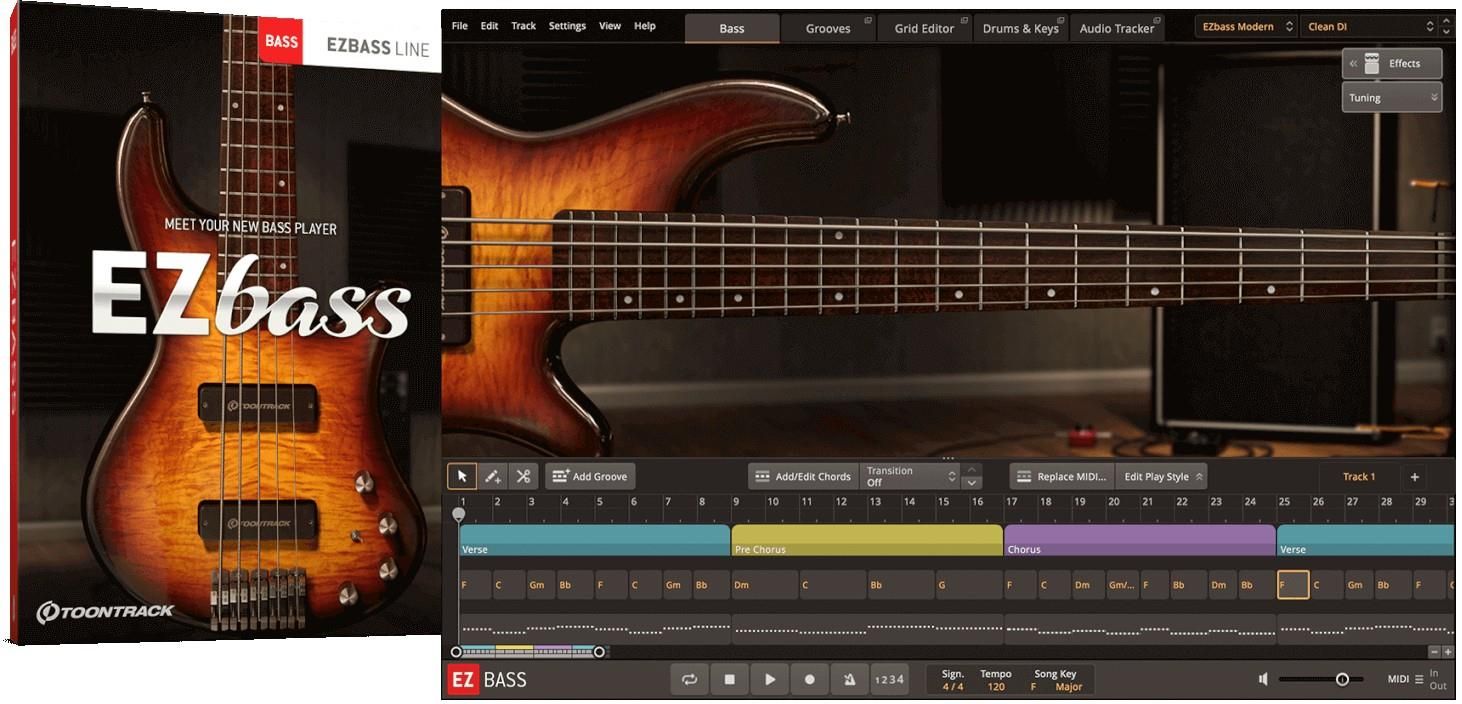Switch to the Audio Tracker tab
This screenshot has width=1462, height=704.
1117,28
